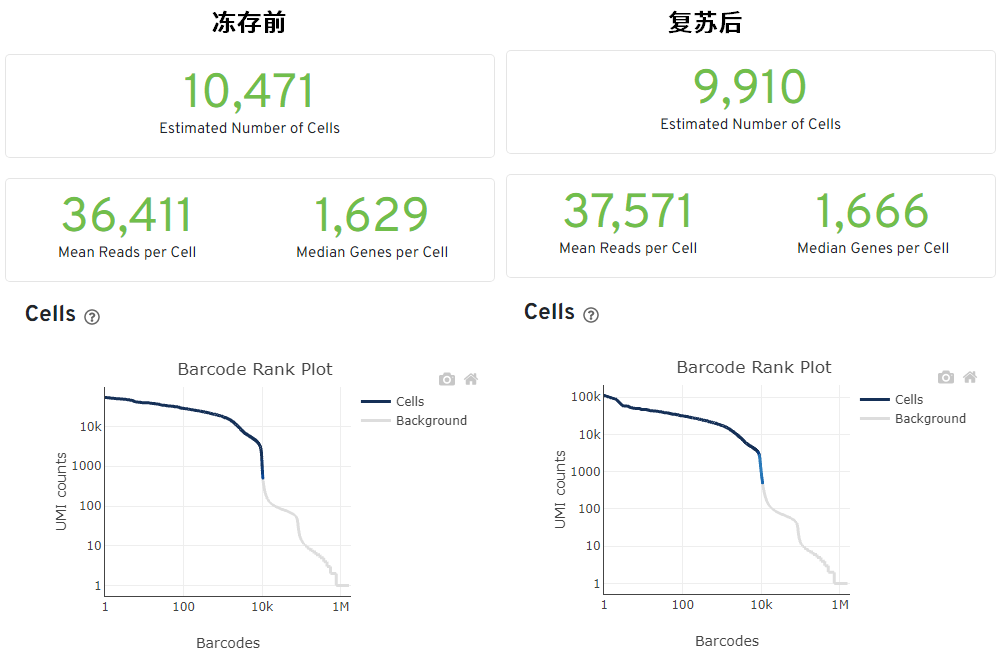Click the right Barcode Rank Plot title
Screen dimensions: 1002x662
754,367
